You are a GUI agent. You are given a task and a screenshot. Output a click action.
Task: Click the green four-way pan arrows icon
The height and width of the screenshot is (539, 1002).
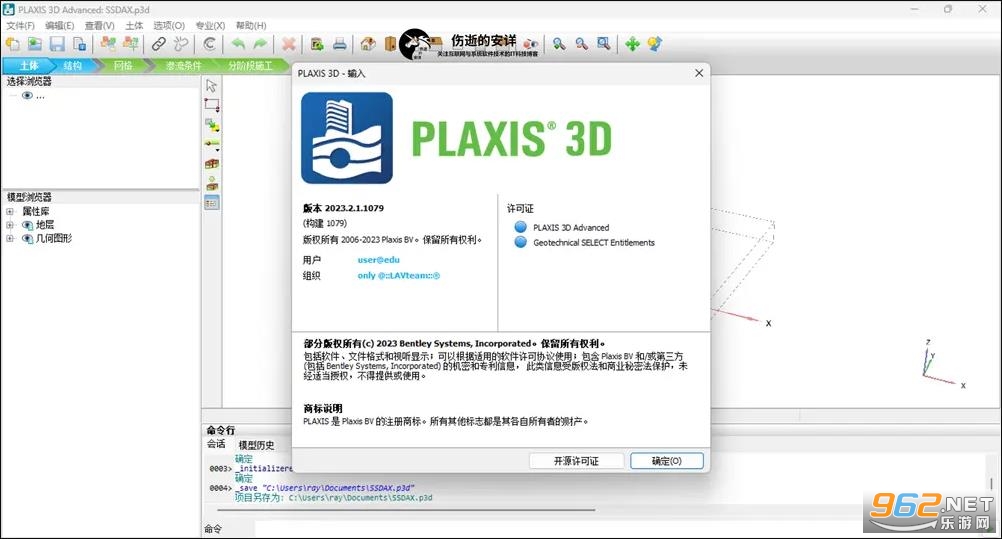coord(632,44)
